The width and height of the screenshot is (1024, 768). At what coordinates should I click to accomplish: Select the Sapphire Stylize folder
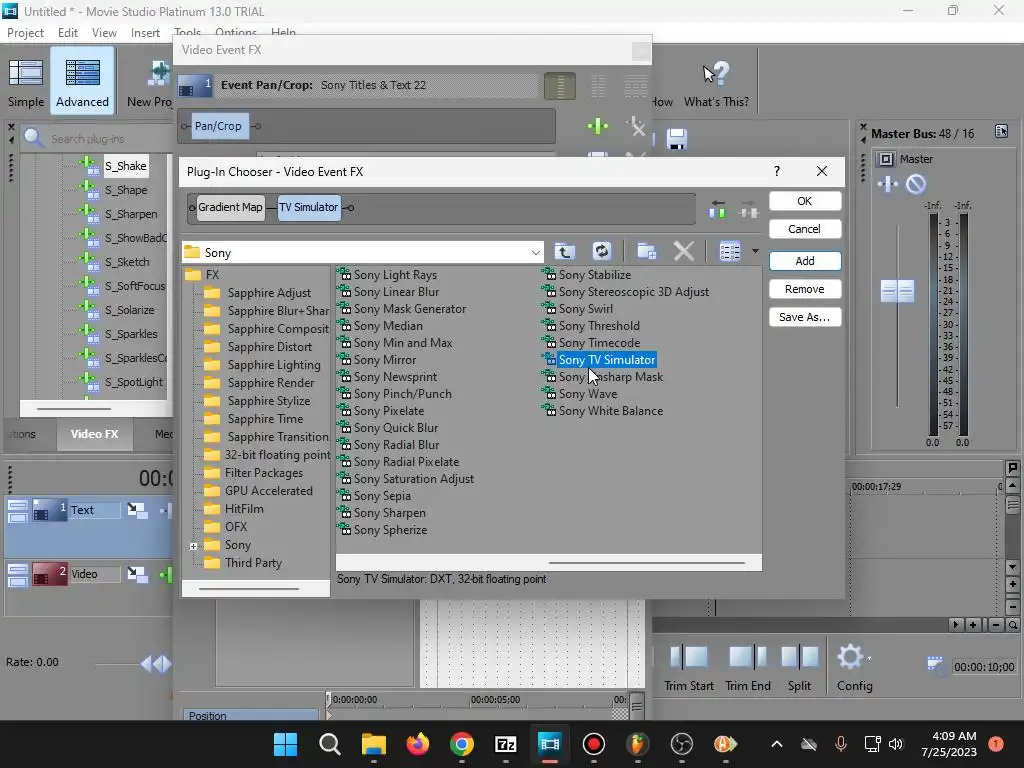[x=268, y=401]
